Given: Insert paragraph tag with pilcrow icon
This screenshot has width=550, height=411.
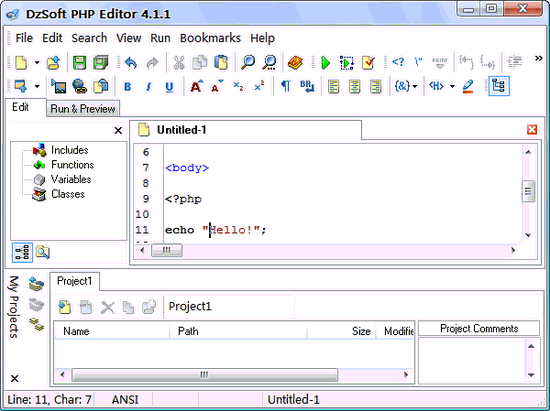Looking at the screenshot, I should pyautogui.click(x=286, y=86).
